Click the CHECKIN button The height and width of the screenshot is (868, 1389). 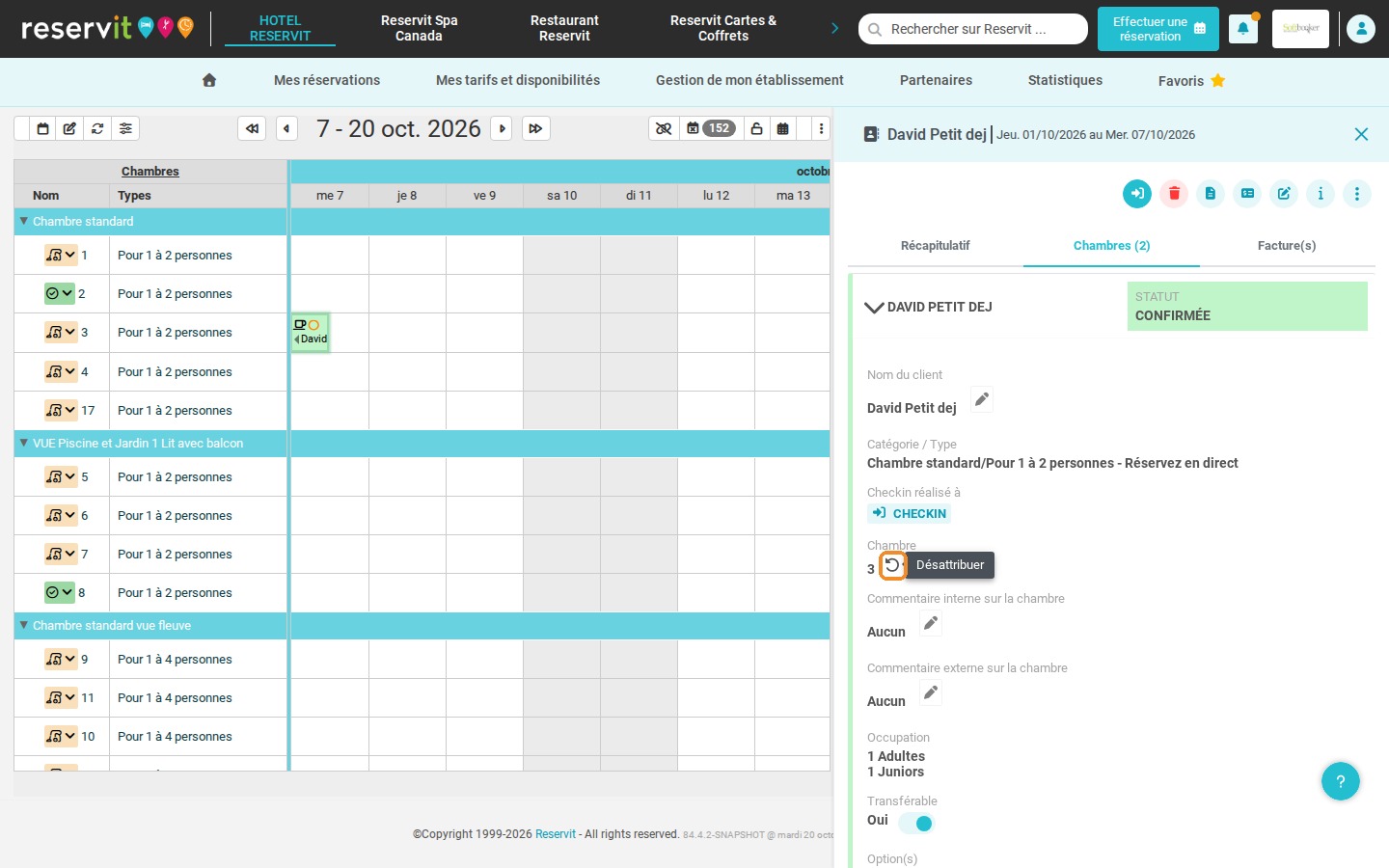pyautogui.click(x=909, y=514)
